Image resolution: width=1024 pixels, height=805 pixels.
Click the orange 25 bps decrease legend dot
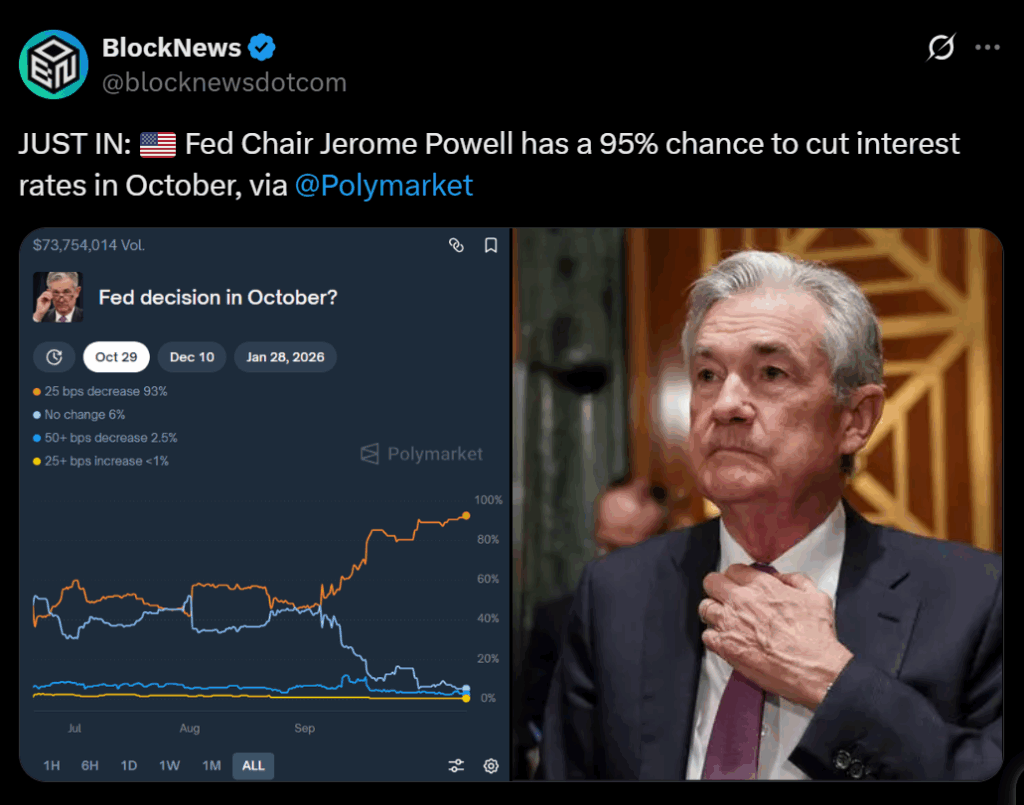coord(37,392)
